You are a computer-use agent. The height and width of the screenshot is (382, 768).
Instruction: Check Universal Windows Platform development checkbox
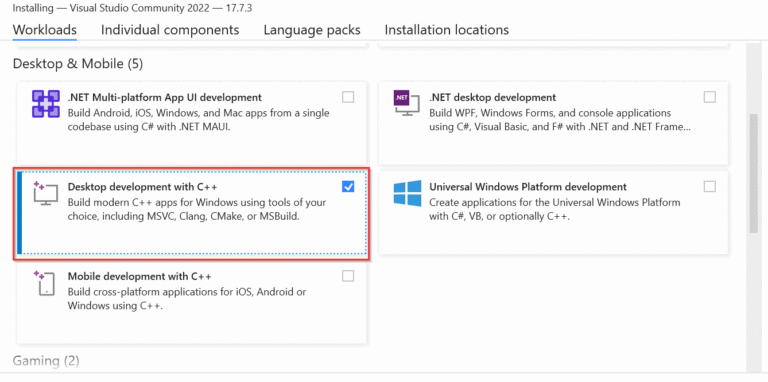coord(709,187)
